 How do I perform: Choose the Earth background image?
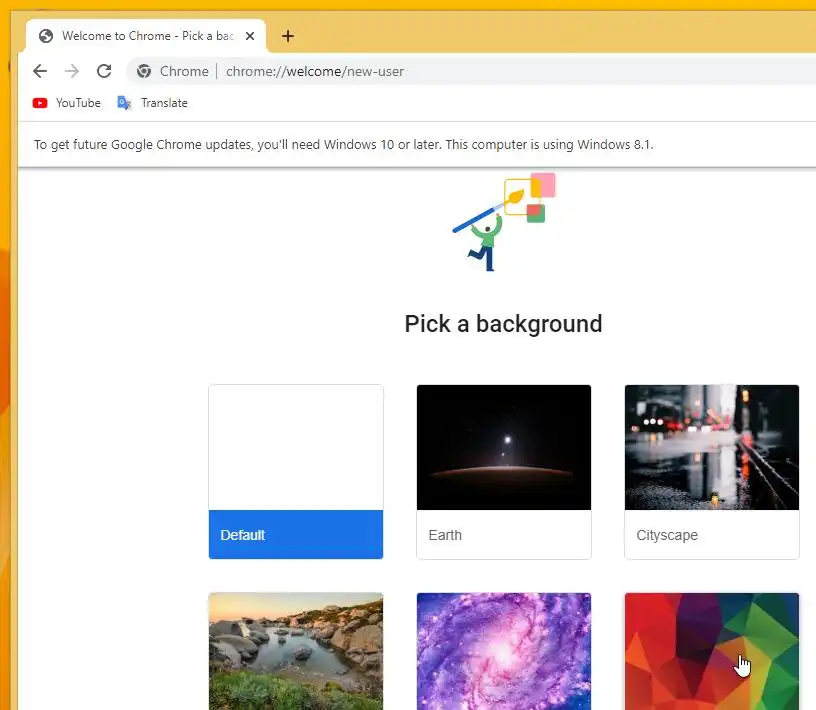(504, 448)
